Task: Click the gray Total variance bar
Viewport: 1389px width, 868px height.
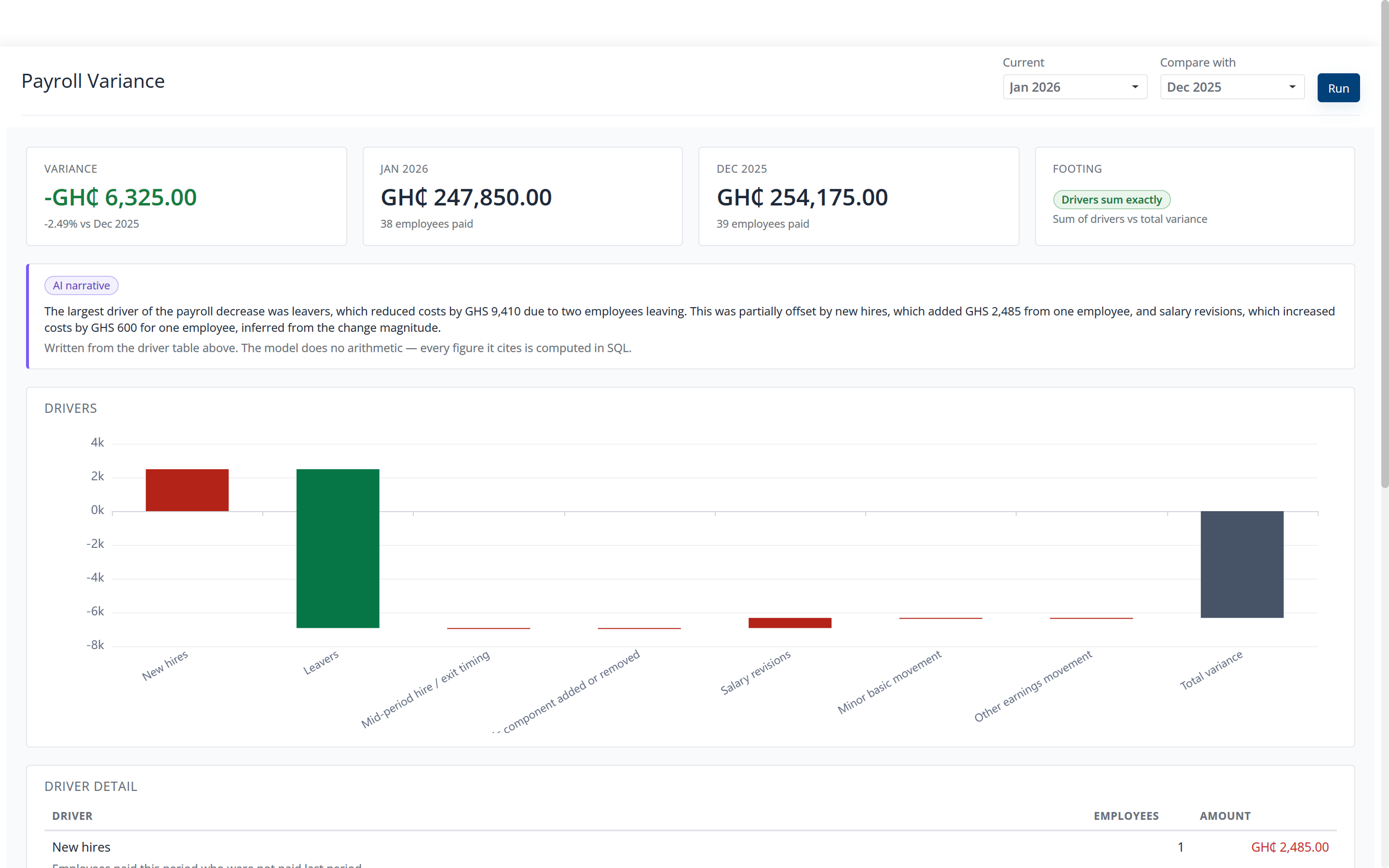Action: tap(1241, 564)
